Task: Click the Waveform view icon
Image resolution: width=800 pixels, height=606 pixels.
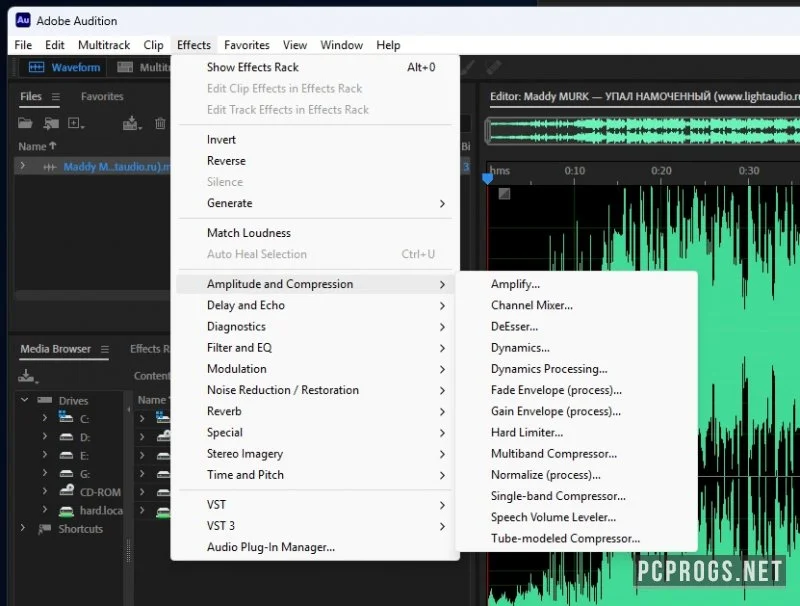Action: tap(36, 67)
